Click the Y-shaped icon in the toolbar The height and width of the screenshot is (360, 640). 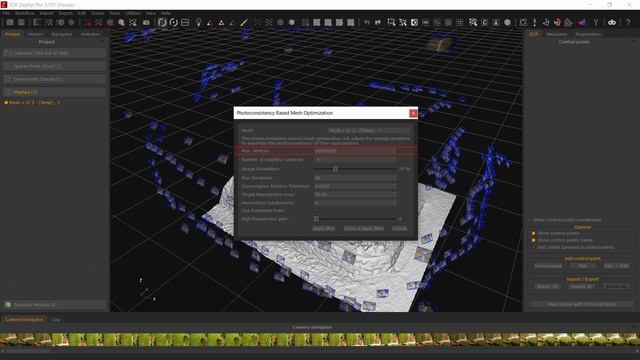(x=596, y=22)
